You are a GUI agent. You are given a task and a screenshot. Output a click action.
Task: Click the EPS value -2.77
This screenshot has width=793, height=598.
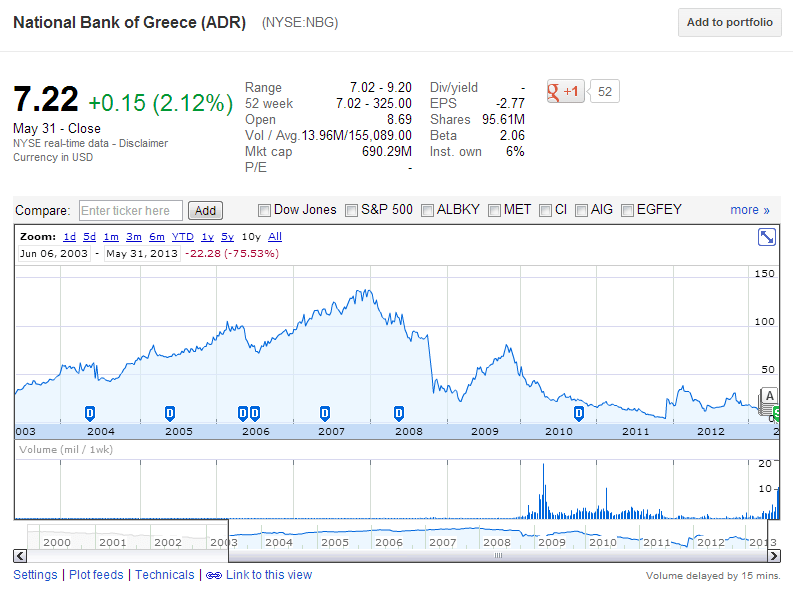[510, 103]
